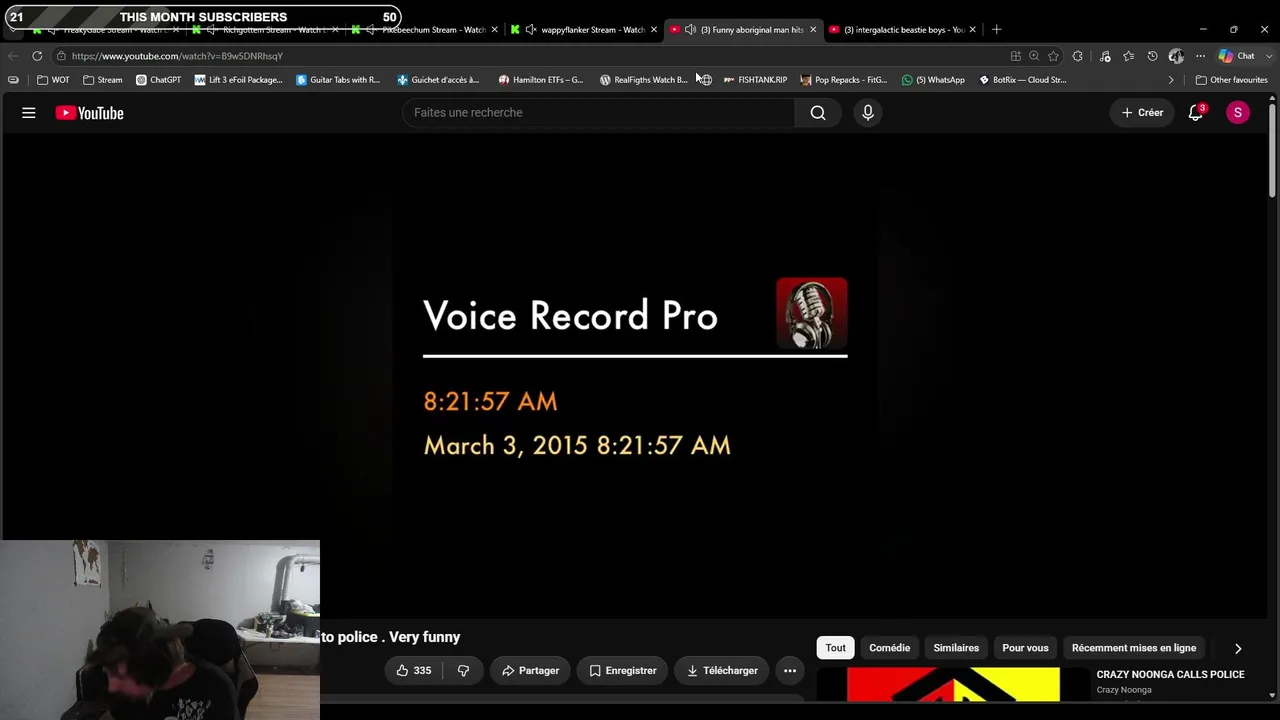The height and width of the screenshot is (720, 1280).
Task: Open the apps grid icon in address bar
Action: point(1016,56)
